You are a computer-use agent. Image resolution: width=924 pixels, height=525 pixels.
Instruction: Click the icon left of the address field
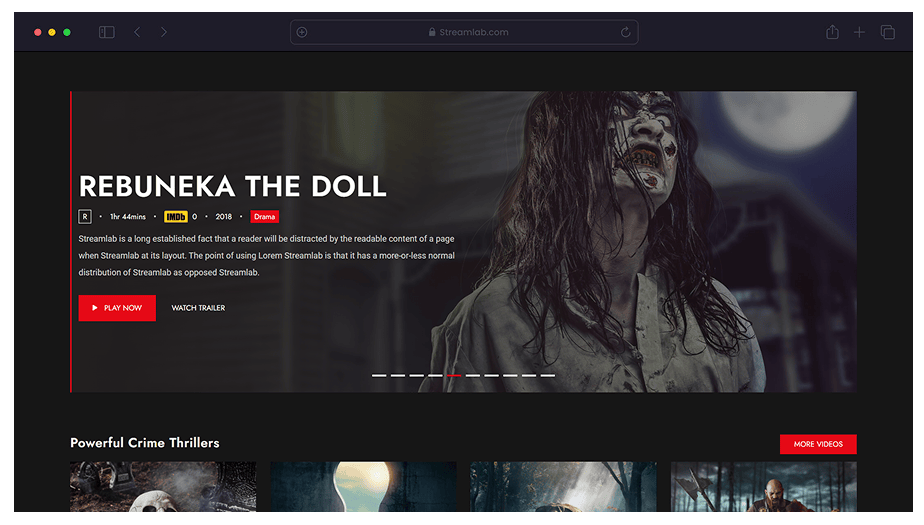click(x=302, y=32)
